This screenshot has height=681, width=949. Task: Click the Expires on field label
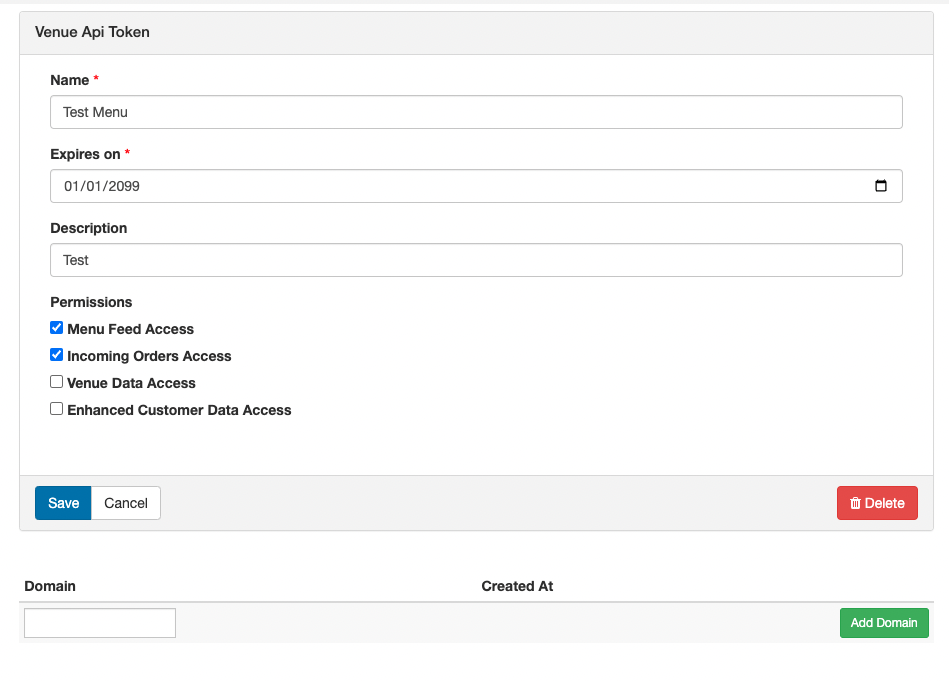click(85, 154)
